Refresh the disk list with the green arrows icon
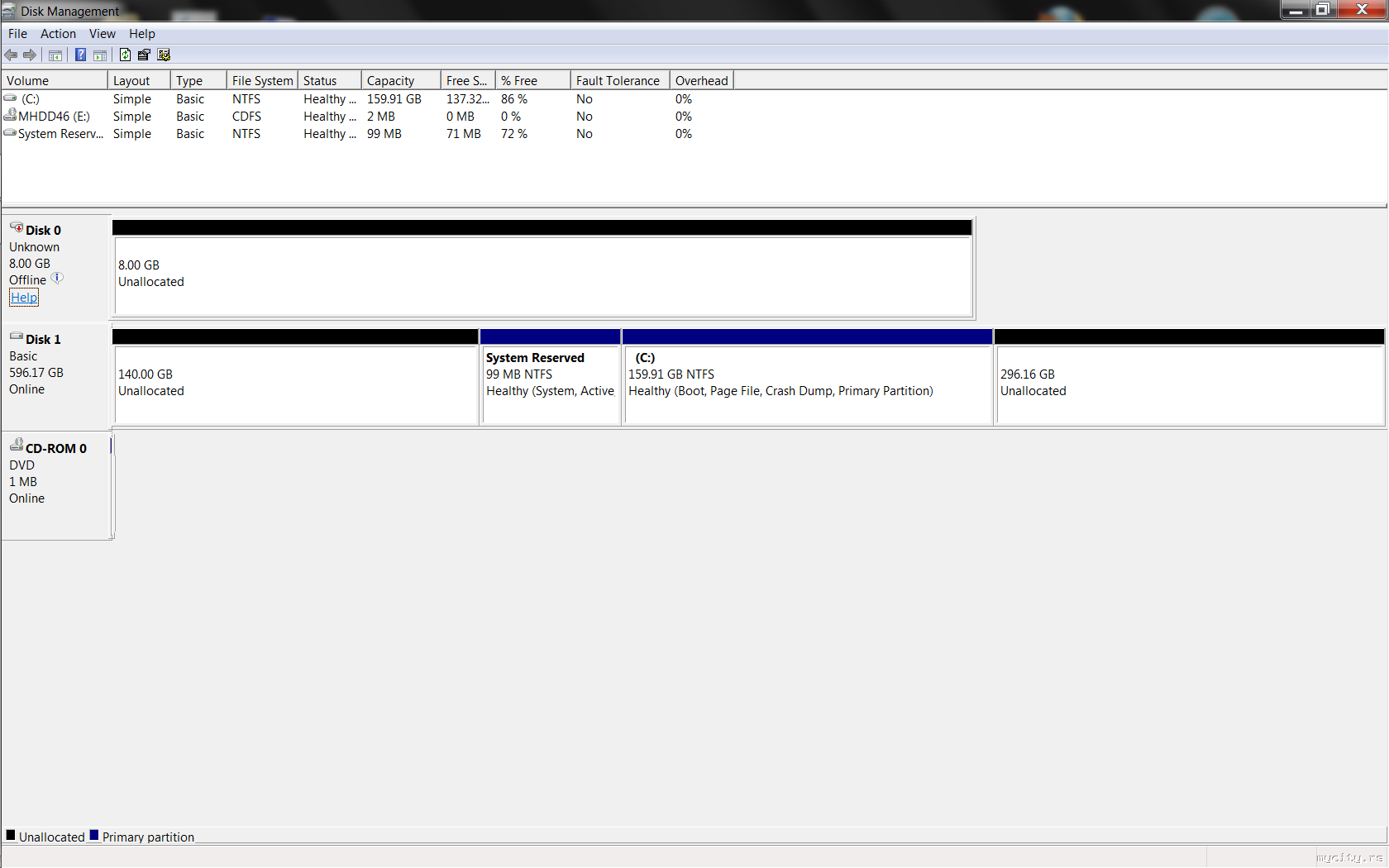Screen dimensions: 1389x868 [125, 55]
